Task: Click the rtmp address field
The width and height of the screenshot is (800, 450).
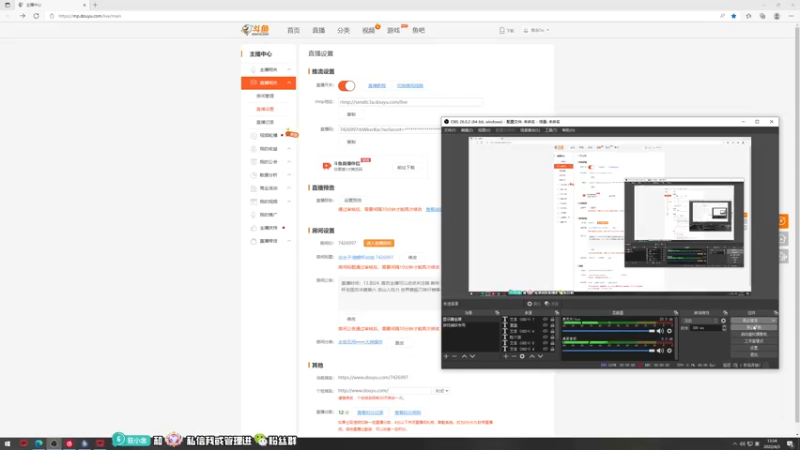Action: coord(410,102)
